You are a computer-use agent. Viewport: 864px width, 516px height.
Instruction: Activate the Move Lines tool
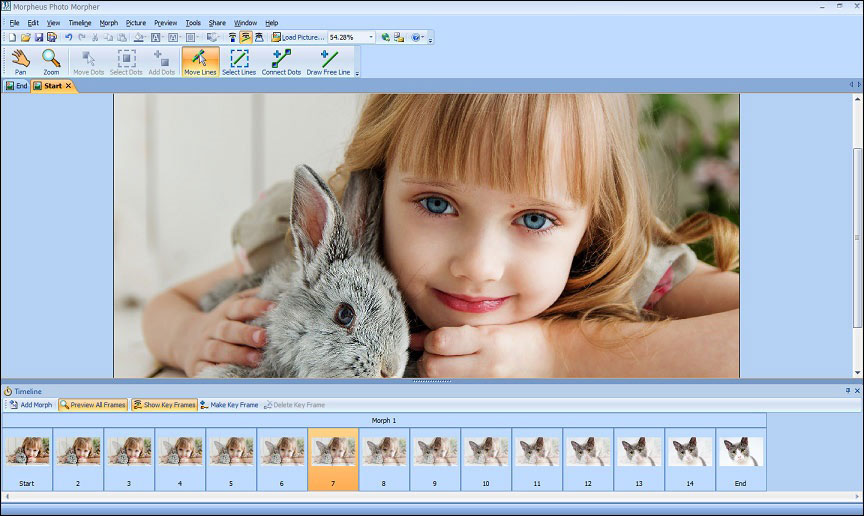(200, 61)
